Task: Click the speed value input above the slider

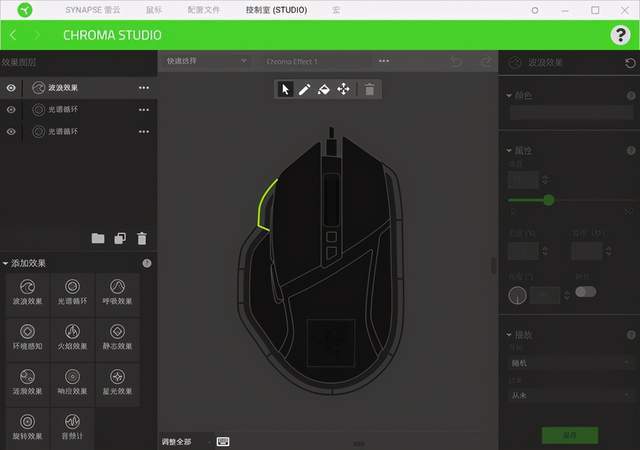Action: coord(524,180)
